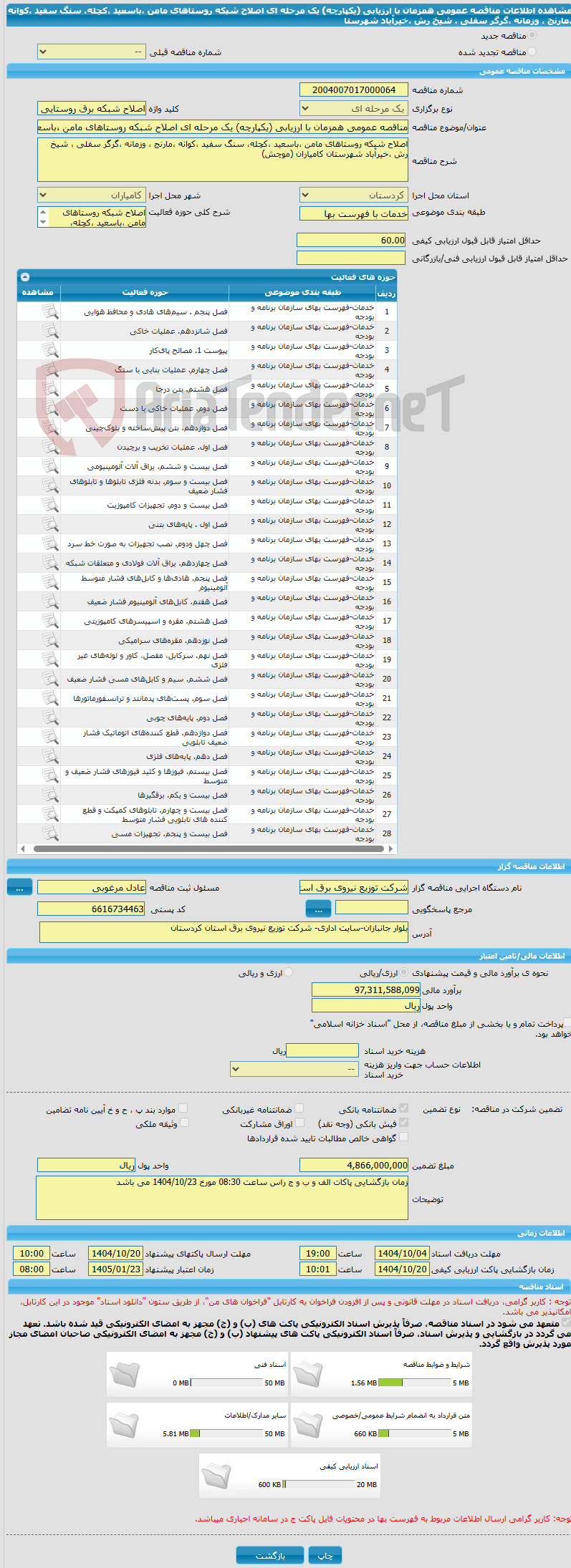Open the view icon for row 8
This screenshot has width=571, height=1568.
(x=50, y=447)
